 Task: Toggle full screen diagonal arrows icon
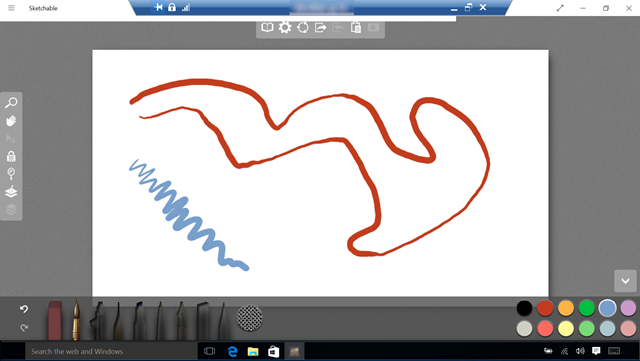pos(560,8)
